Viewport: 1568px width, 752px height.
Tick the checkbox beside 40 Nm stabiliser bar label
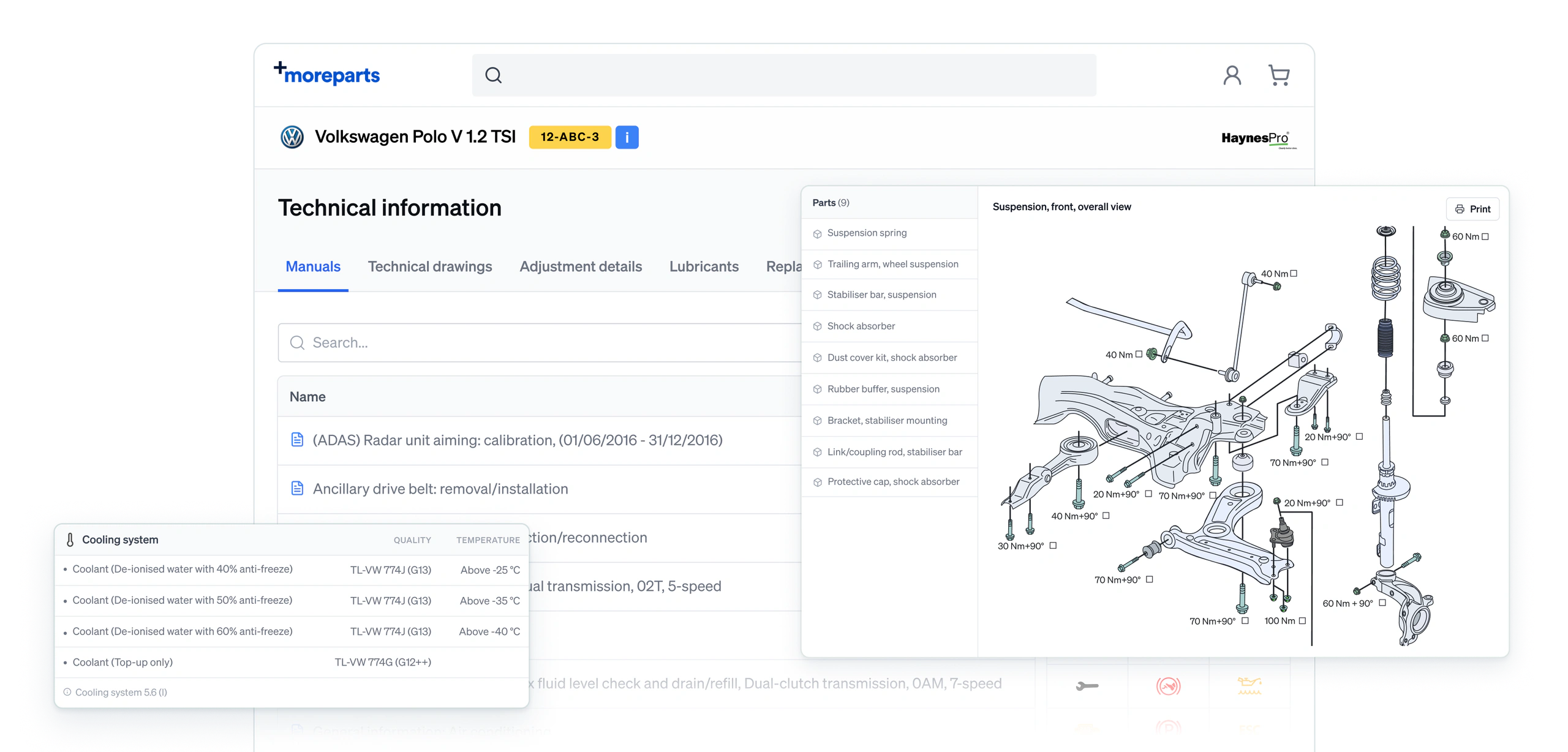pyautogui.click(x=1139, y=354)
